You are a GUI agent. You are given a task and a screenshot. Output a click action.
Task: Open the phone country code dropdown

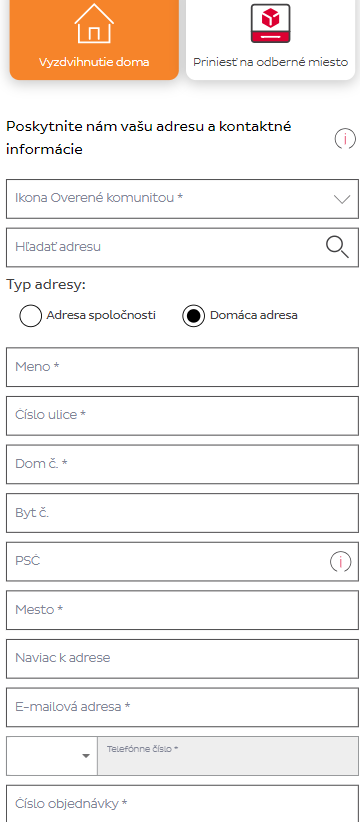(52, 755)
